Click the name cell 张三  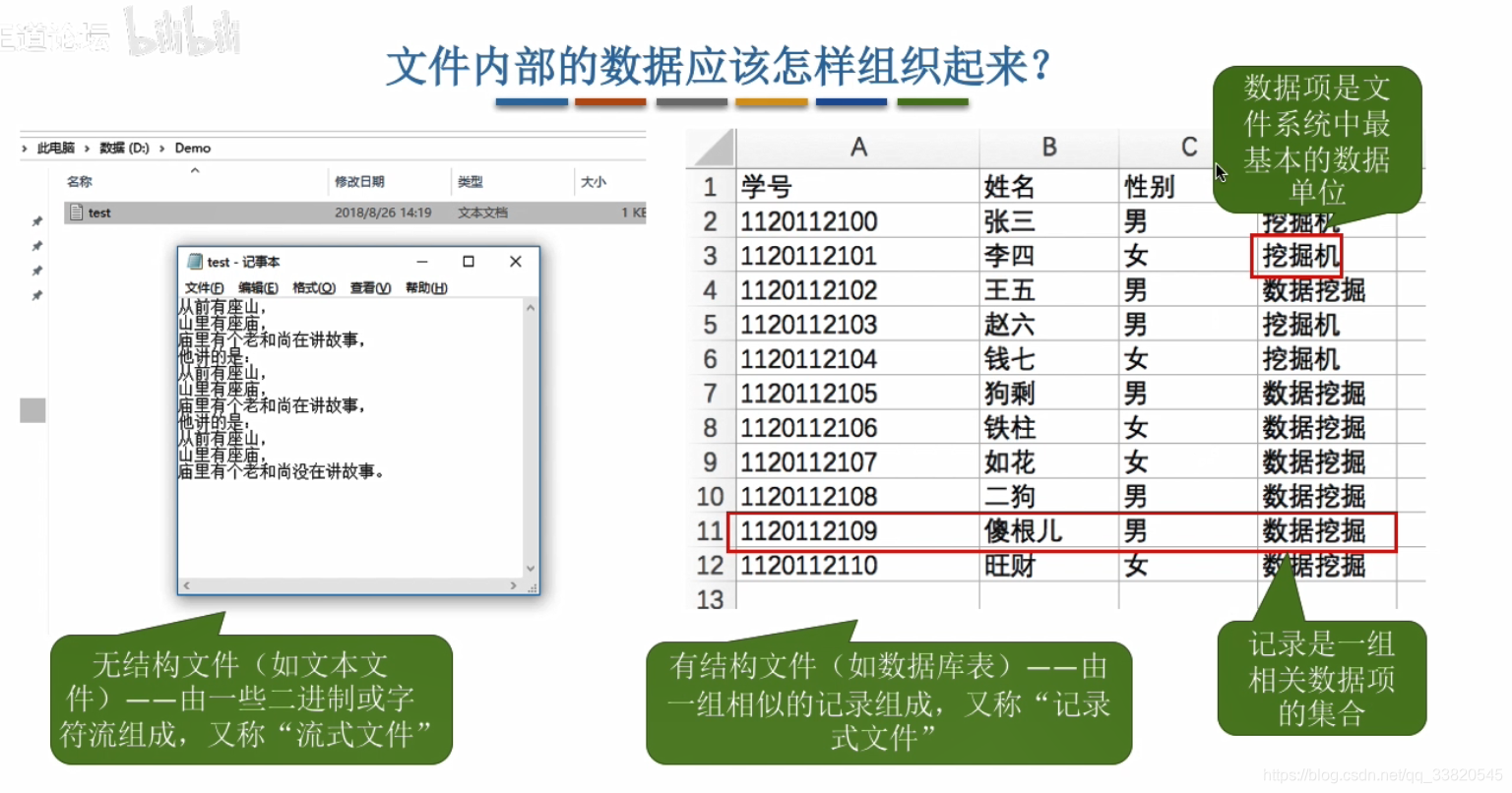pyautogui.click(x=1049, y=221)
